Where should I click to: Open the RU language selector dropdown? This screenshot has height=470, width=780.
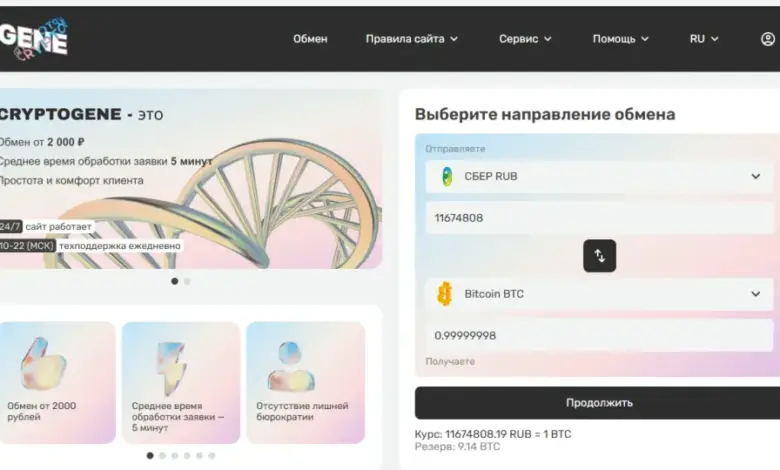click(704, 39)
